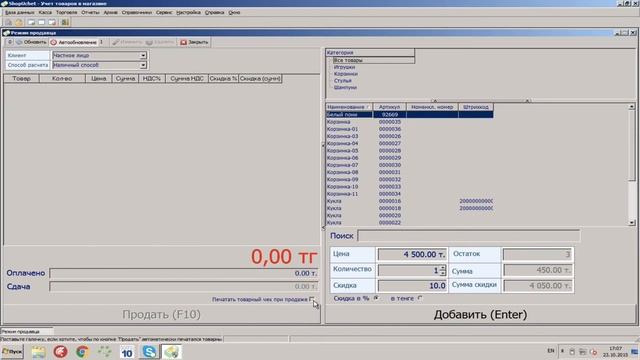This screenshot has width=640, height=360.
Task: Open the Способ расчета dropdown
Action: click(x=143, y=65)
